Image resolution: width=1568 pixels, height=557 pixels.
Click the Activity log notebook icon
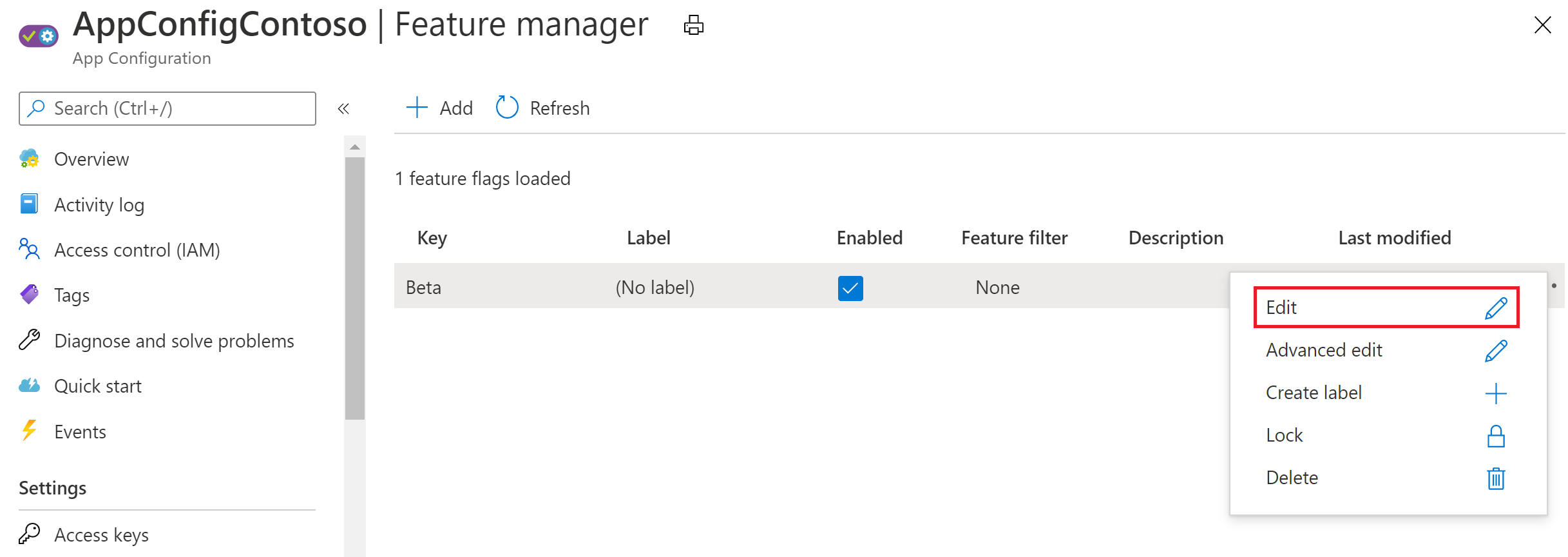tap(29, 204)
